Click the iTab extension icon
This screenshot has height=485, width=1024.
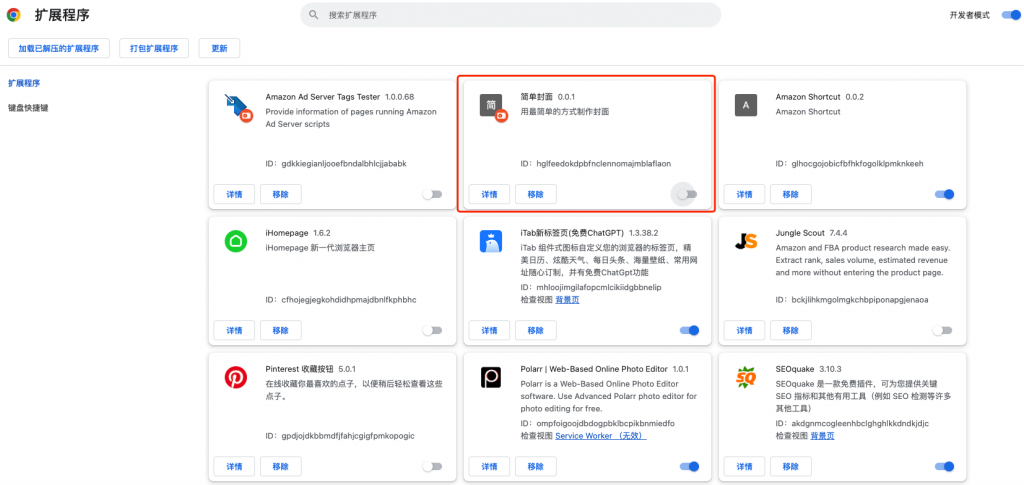pyautogui.click(x=491, y=241)
